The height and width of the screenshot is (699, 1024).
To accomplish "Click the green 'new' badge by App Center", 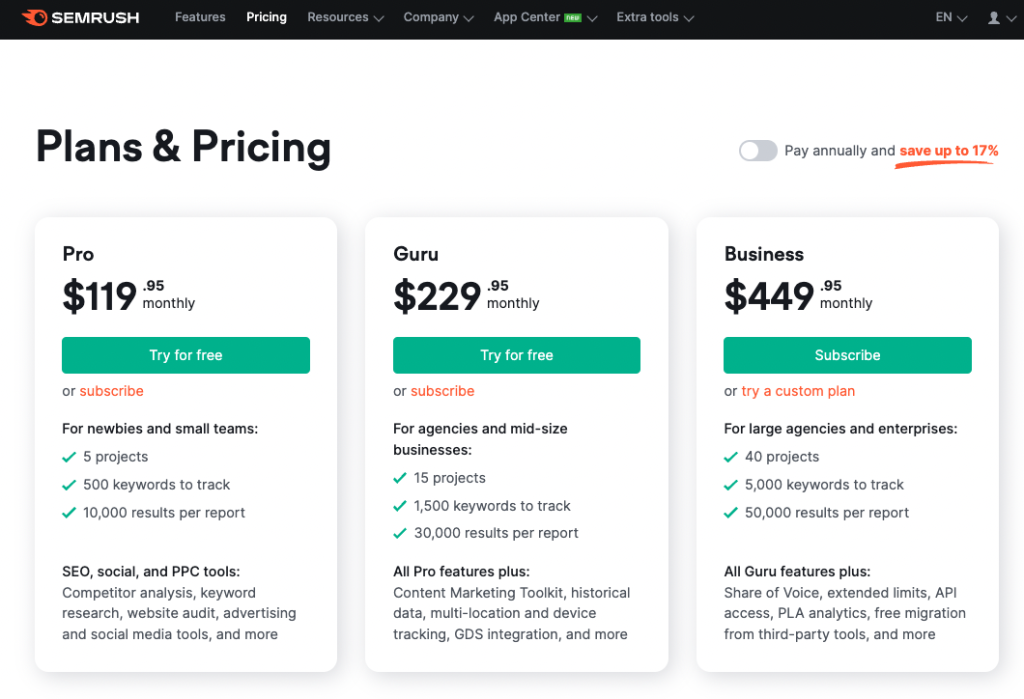I will (x=573, y=18).
